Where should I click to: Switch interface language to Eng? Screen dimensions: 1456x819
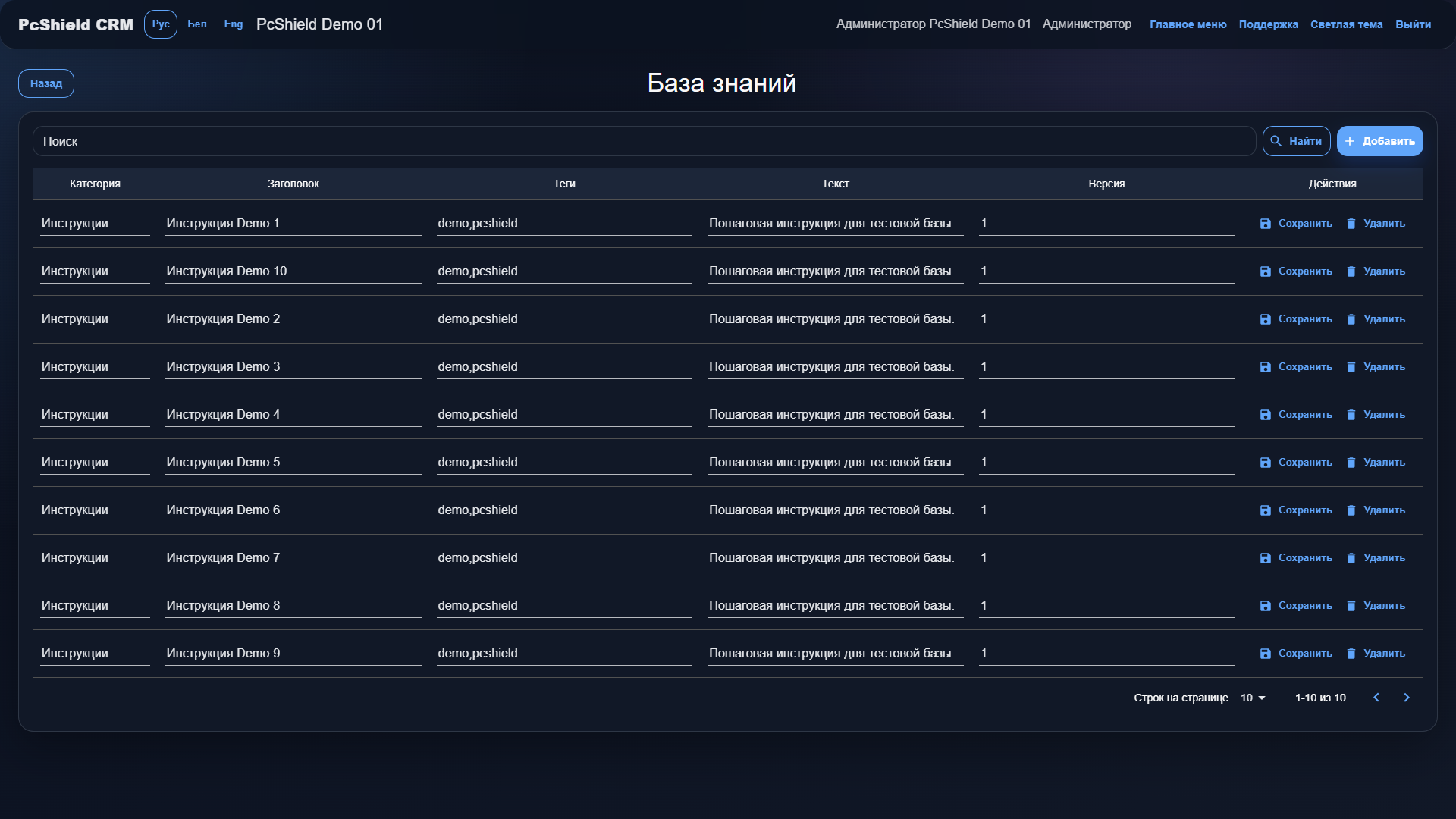point(234,24)
